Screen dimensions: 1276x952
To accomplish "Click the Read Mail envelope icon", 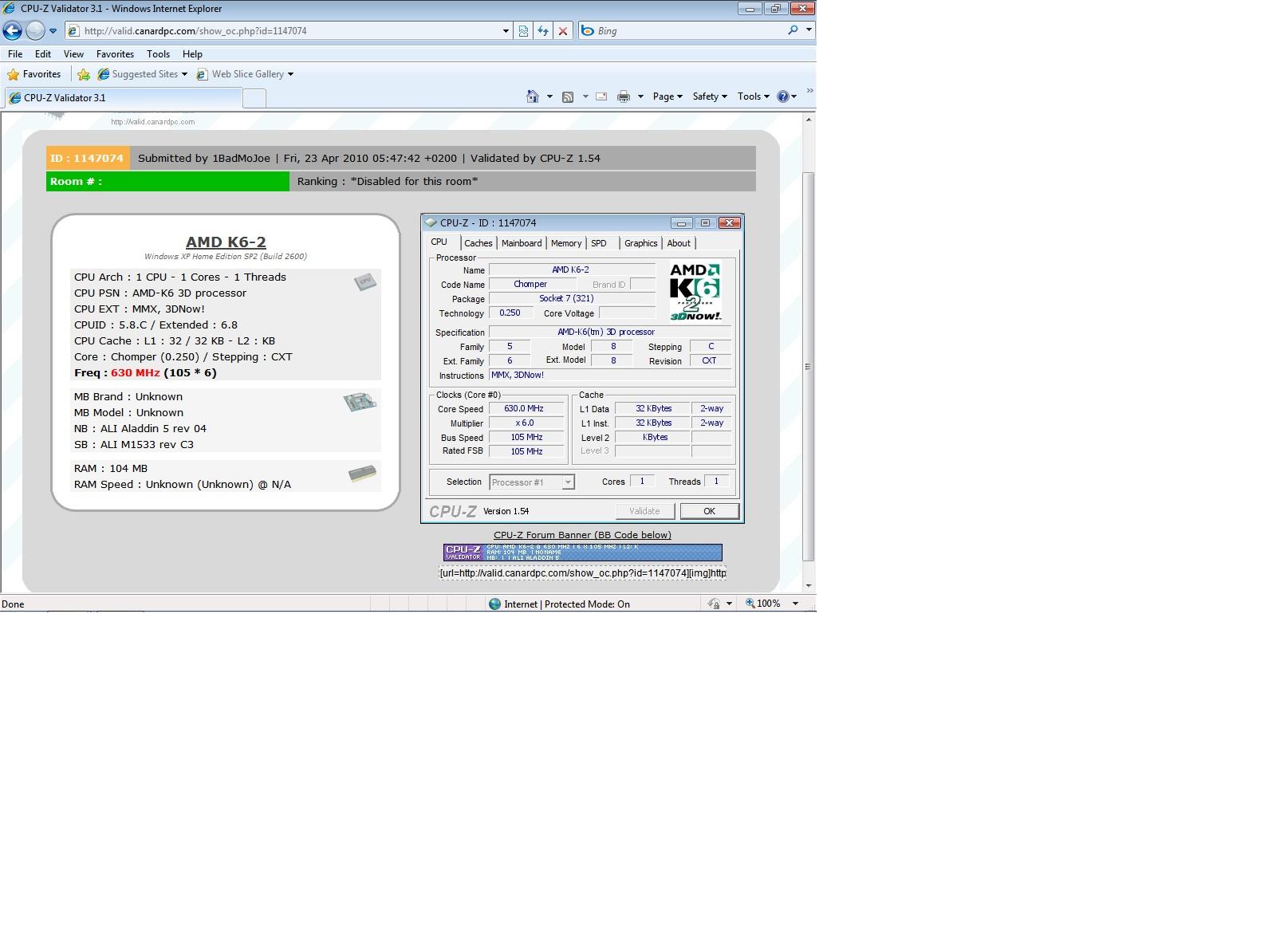I will (x=601, y=96).
